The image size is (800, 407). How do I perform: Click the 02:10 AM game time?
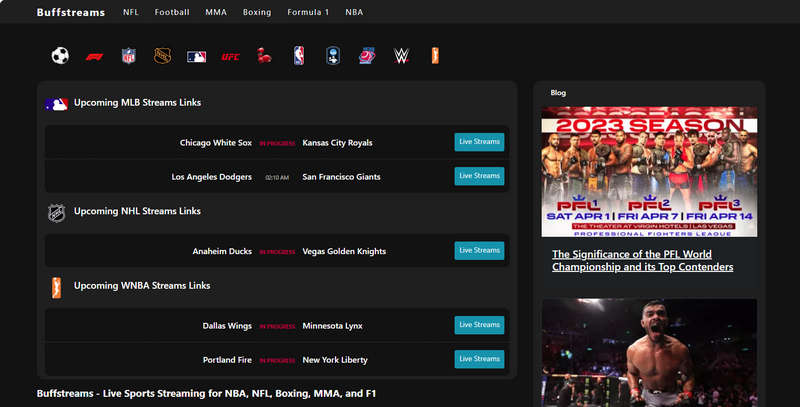click(x=277, y=177)
